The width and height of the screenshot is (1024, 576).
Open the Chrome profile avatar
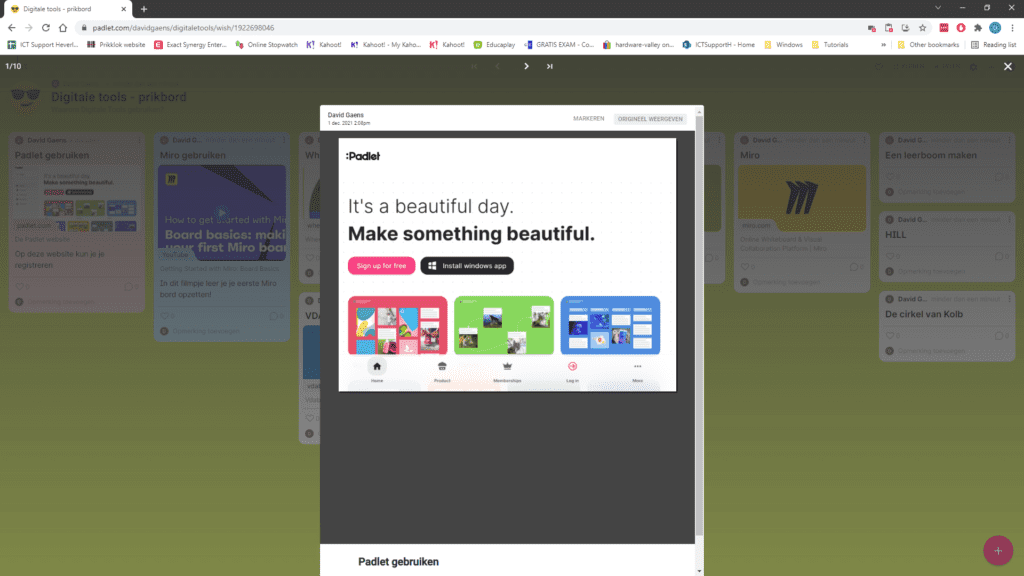995,28
